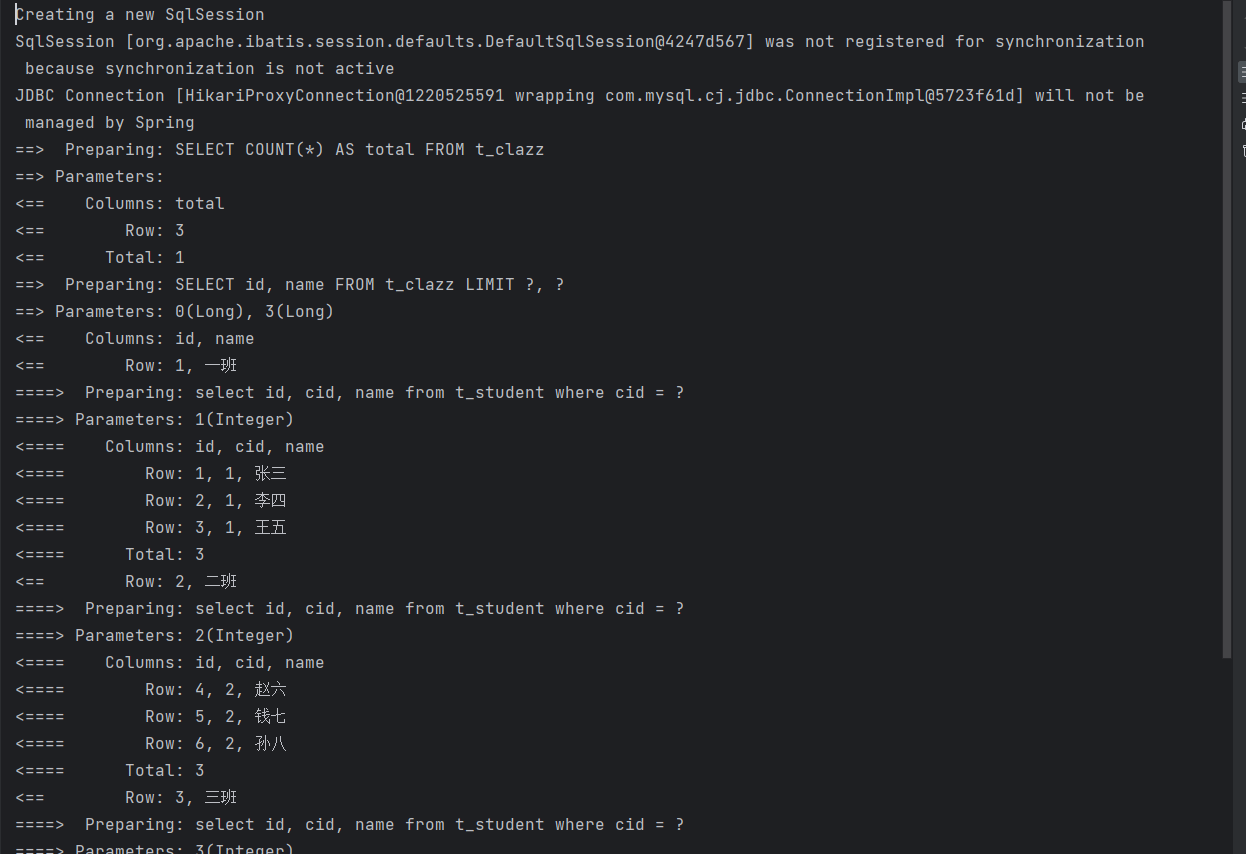1246x854 pixels.
Task: Click the "Parameters: 2(Integer)" line
Action: [x=184, y=636]
